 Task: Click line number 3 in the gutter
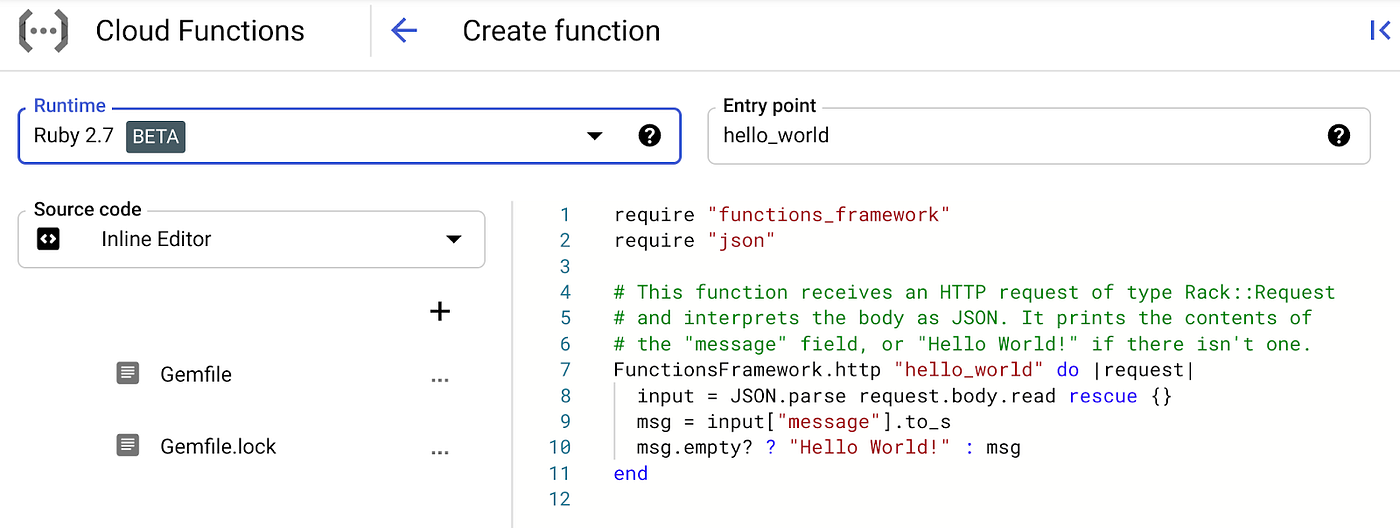coord(565,266)
